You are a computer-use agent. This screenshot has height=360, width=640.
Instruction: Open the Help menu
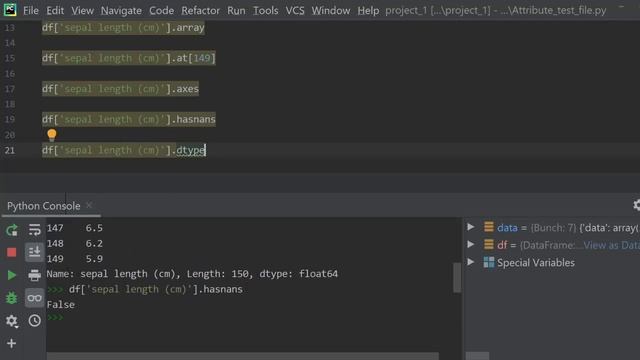(x=368, y=10)
